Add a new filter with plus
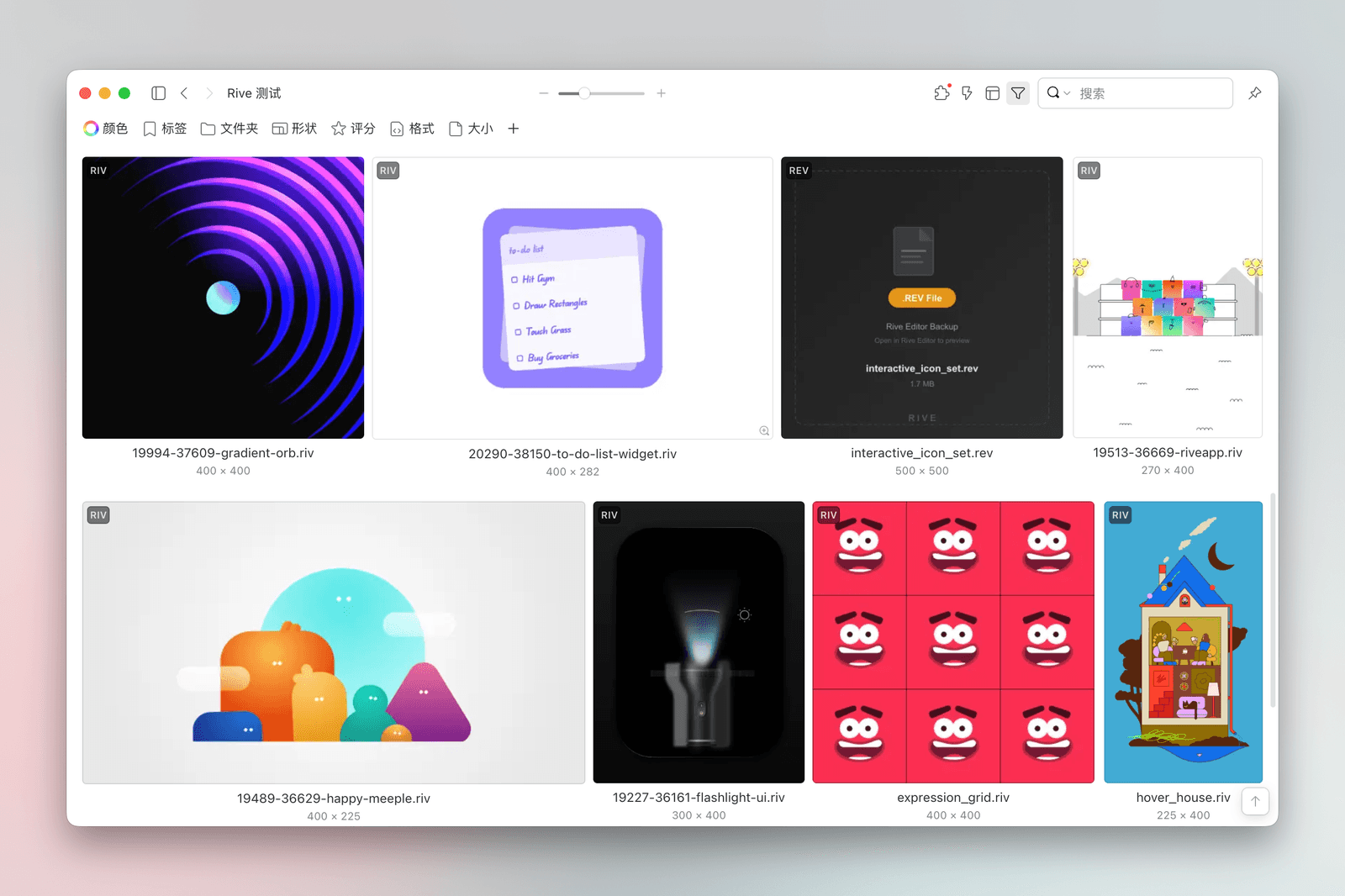Image resolution: width=1345 pixels, height=896 pixels. click(x=514, y=129)
